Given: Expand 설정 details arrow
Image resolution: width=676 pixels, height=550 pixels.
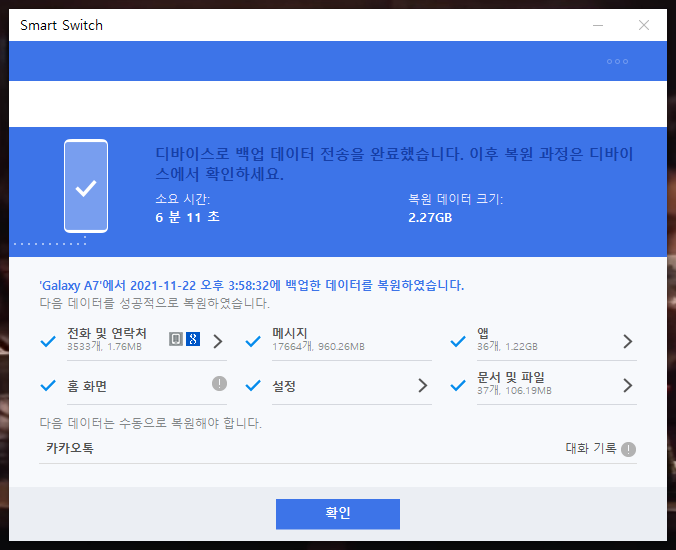Looking at the screenshot, I should [423, 385].
